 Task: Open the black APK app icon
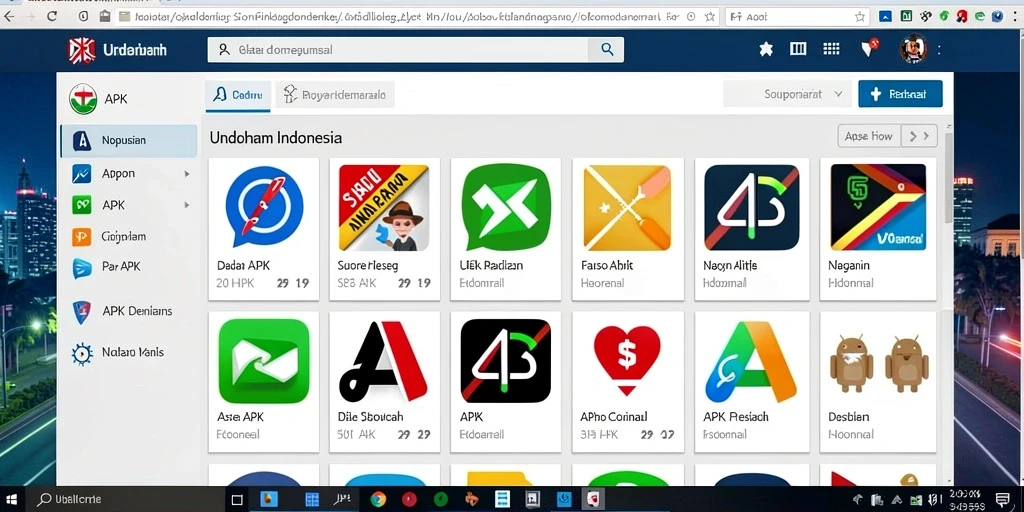coord(505,361)
